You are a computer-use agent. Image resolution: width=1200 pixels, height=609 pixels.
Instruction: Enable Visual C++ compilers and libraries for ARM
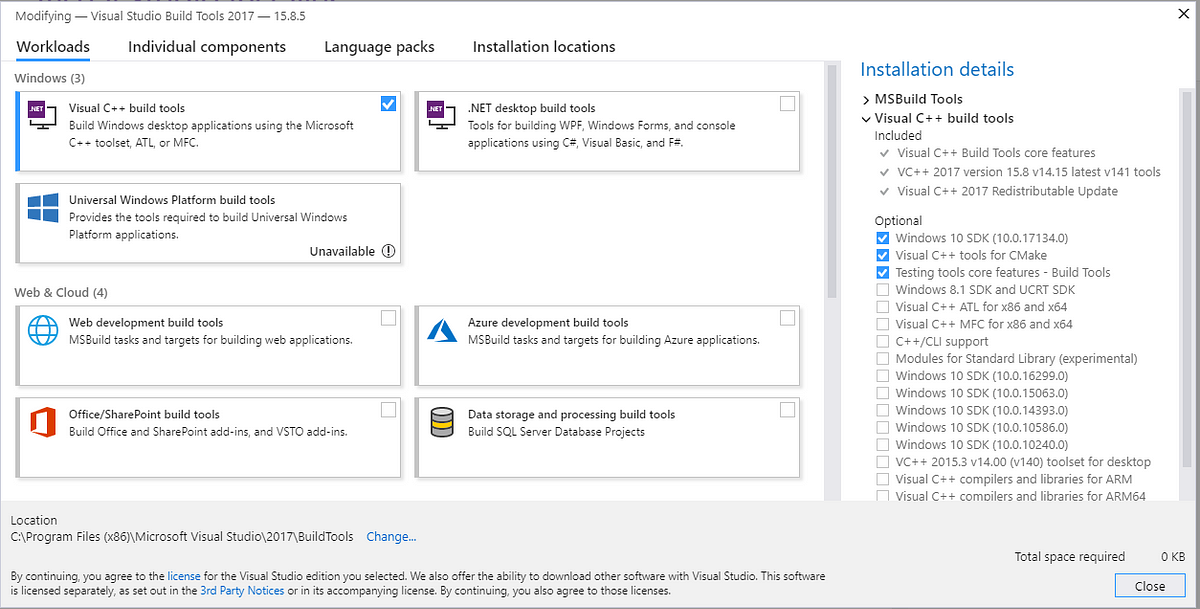pos(882,479)
